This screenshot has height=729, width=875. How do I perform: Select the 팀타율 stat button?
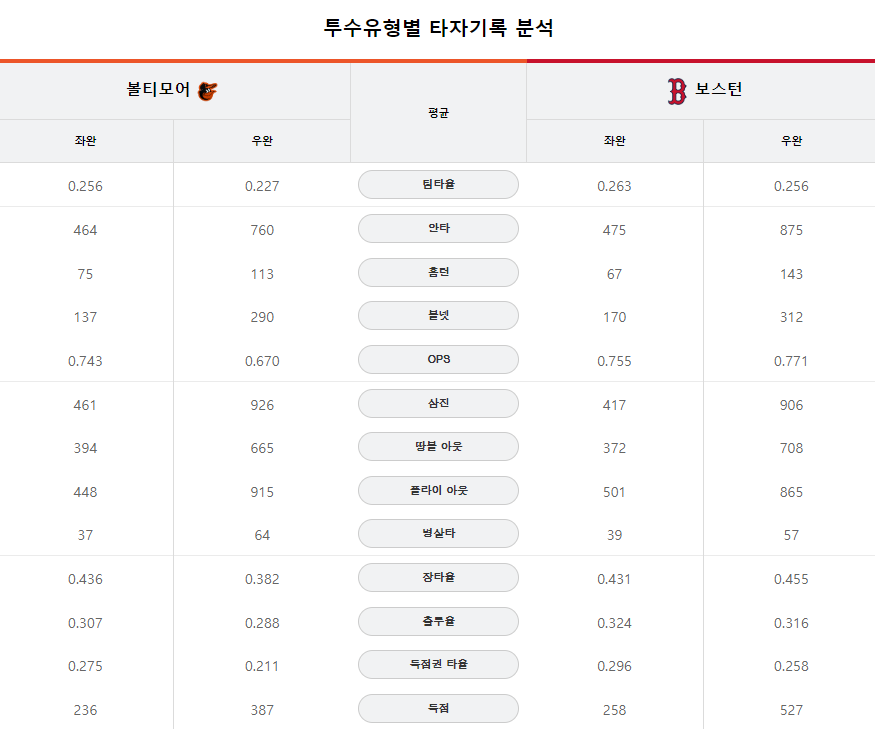[438, 185]
